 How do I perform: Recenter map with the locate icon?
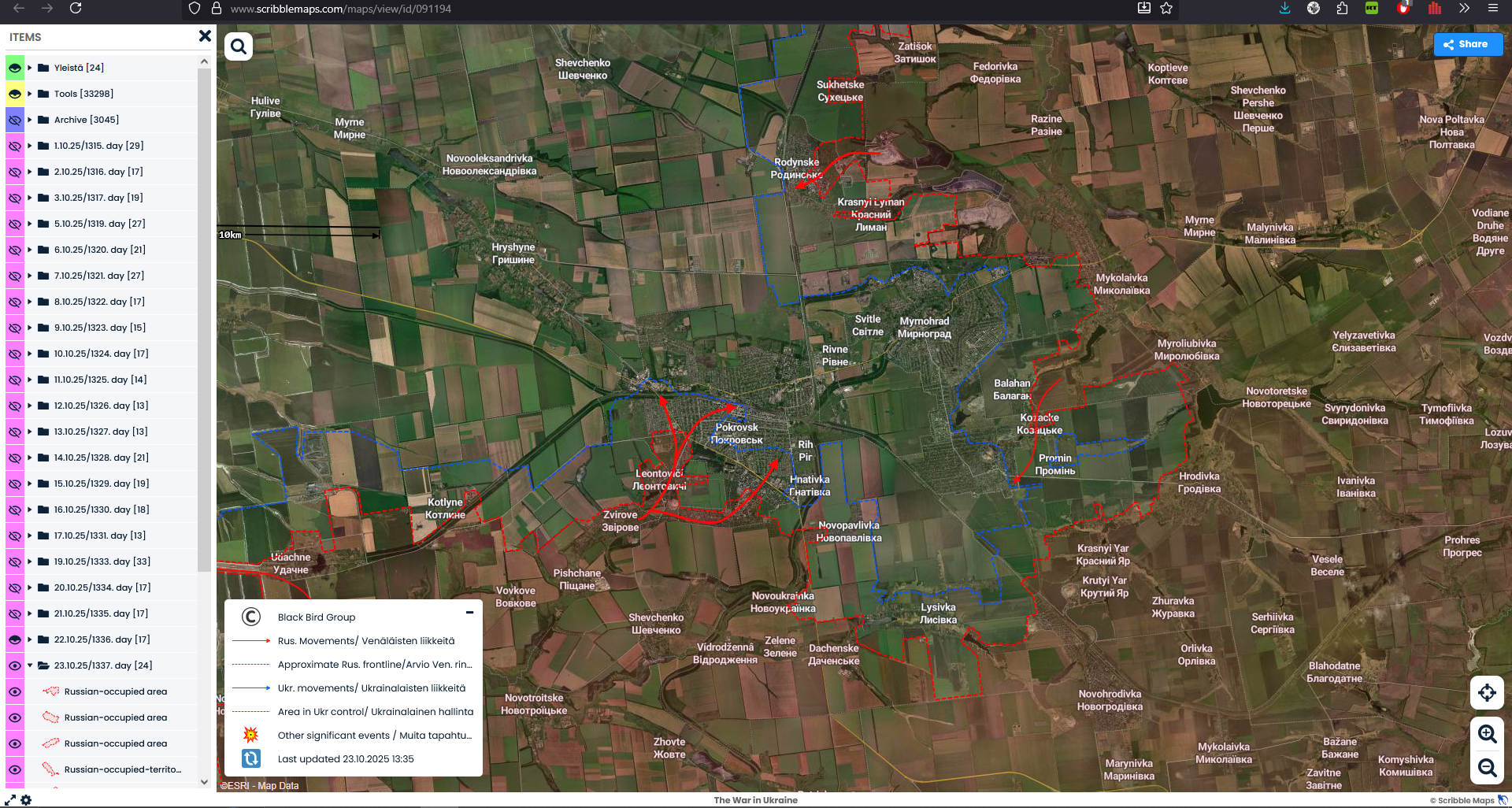click(x=1487, y=693)
